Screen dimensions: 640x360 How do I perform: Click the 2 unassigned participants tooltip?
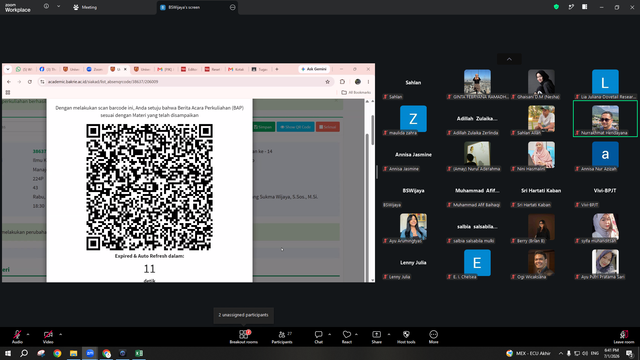tap(243, 315)
